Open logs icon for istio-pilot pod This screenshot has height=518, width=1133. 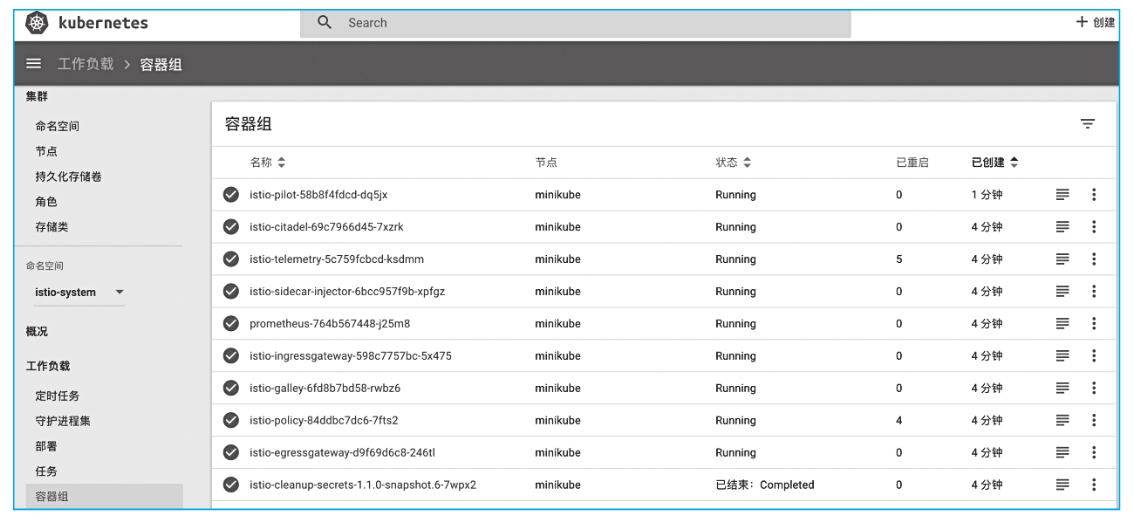(x=1063, y=195)
